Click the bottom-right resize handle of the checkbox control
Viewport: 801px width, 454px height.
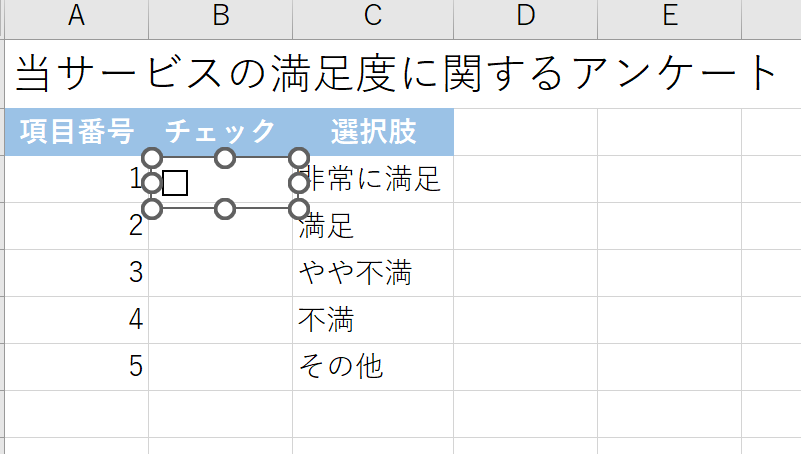pos(298,208)
